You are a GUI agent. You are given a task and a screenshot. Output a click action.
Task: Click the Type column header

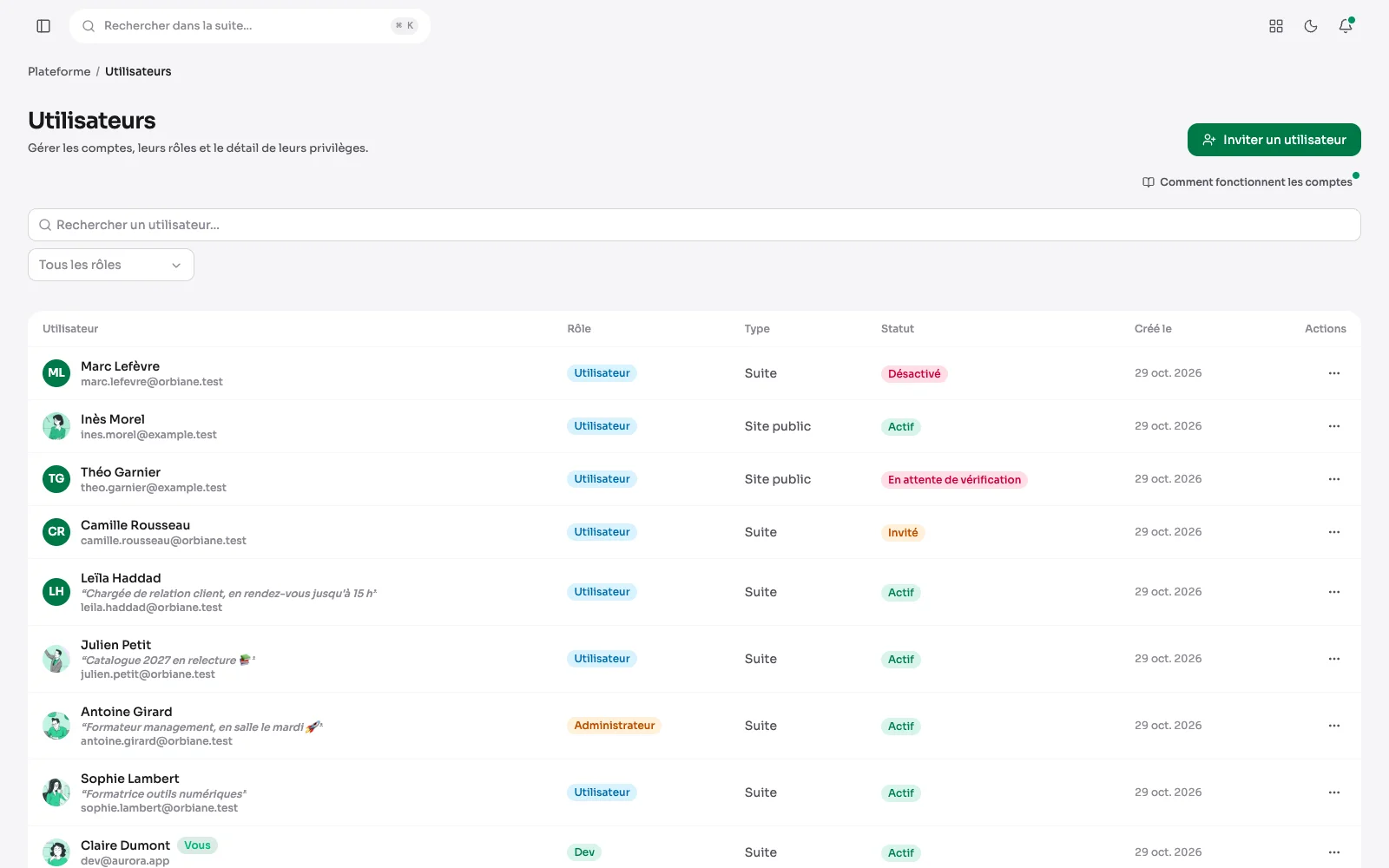(x=757, y=329)
